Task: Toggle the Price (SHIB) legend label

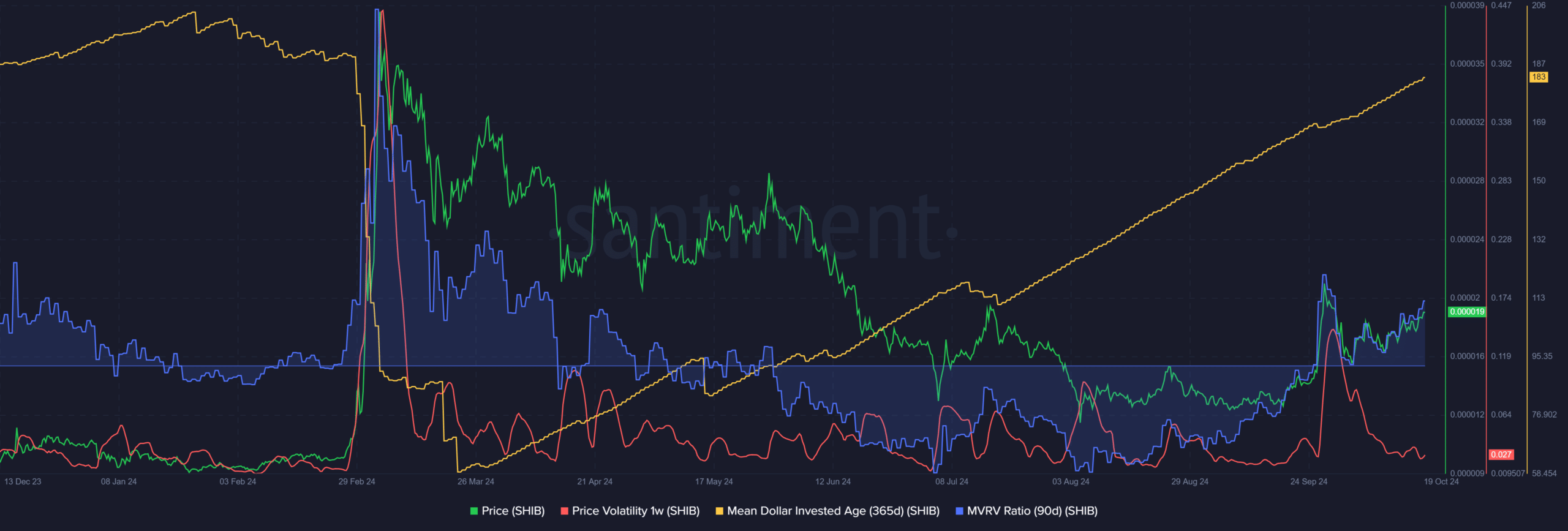Action: [513, 511]
